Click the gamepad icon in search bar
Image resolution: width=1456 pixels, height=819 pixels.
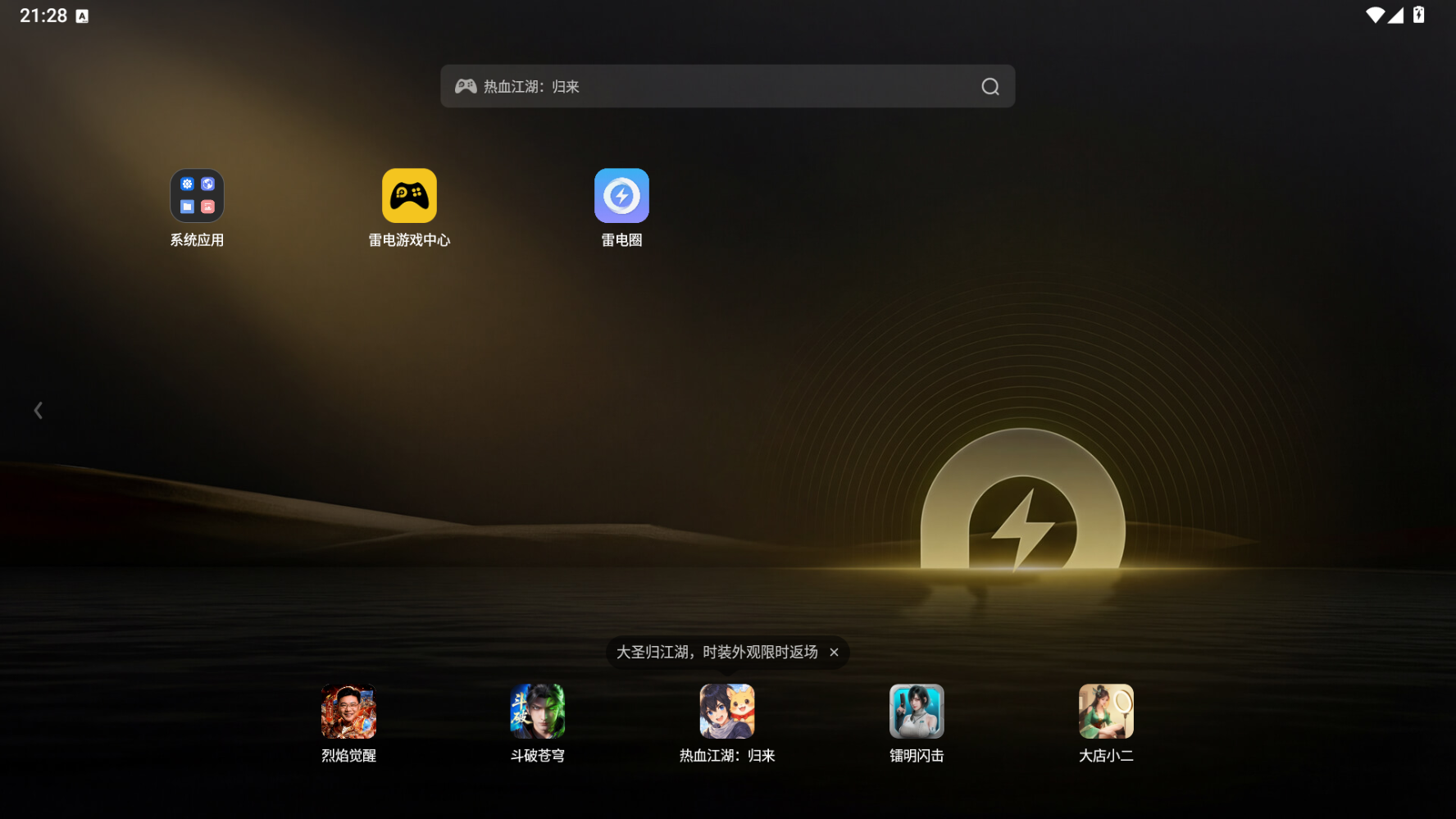[466, 86]
